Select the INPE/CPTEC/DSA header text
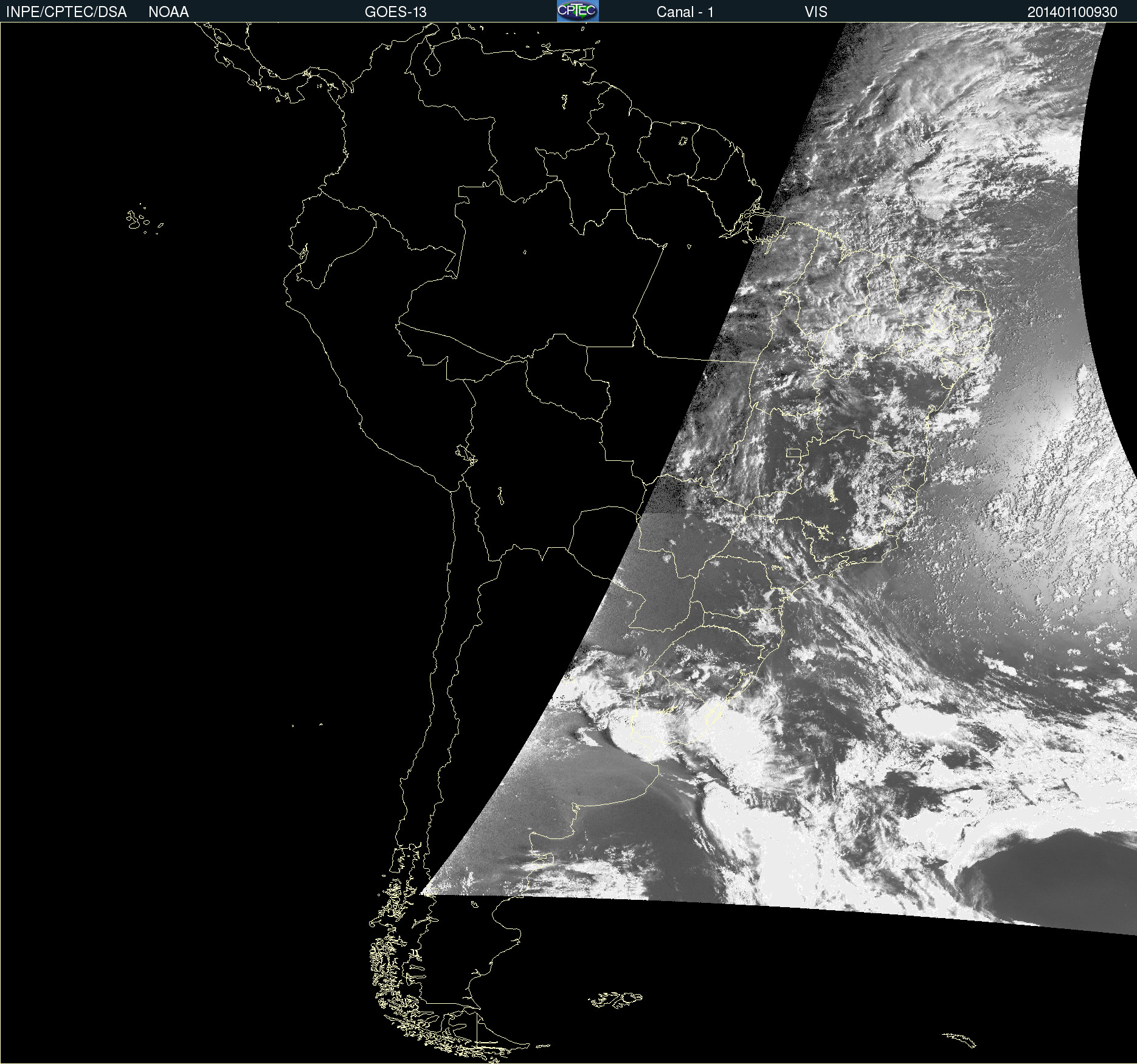Screen dimensions: 1137x1064 pos(66,12)
